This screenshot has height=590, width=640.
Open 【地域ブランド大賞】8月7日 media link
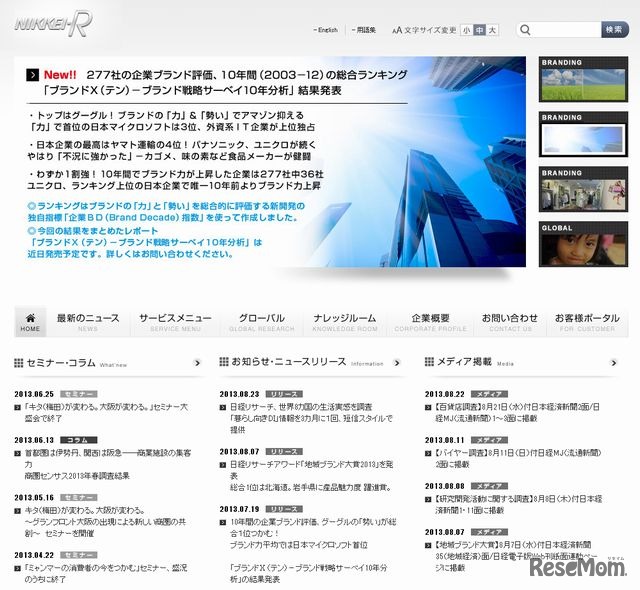(516, 556)
